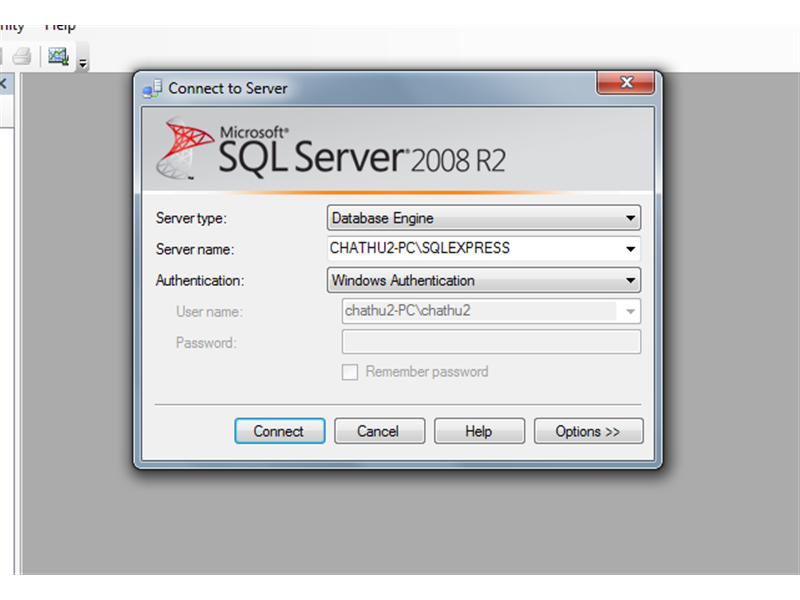Screen dimensions: 800x600
Task: Click the Server type: label
Action: [x=191, y=218]
